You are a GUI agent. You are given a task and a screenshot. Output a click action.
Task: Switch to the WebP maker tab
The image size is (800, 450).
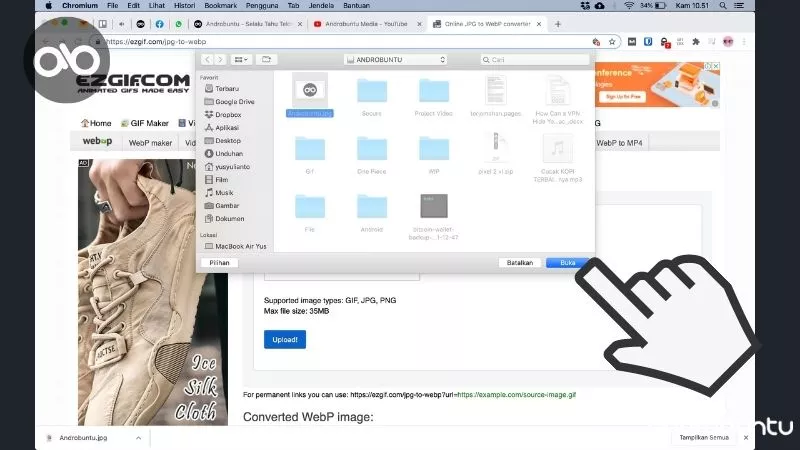(150, 143)
